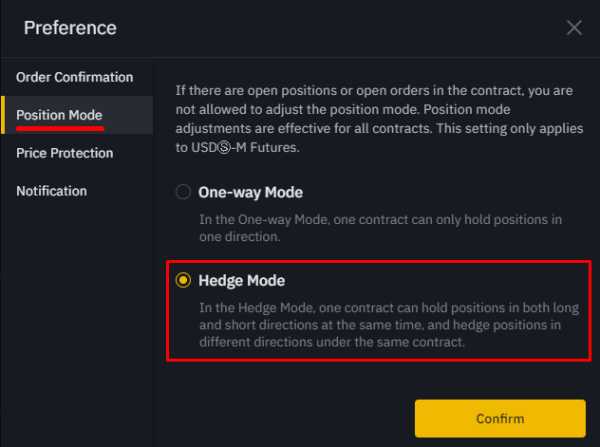Click the Preference dialog title
Viewport: 600px width, 447px height.
coord(70,27)
